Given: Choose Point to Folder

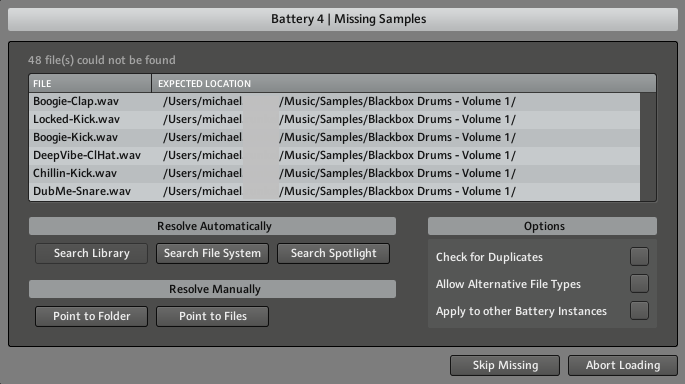Looking at the screenshot, I should point(91,316).
